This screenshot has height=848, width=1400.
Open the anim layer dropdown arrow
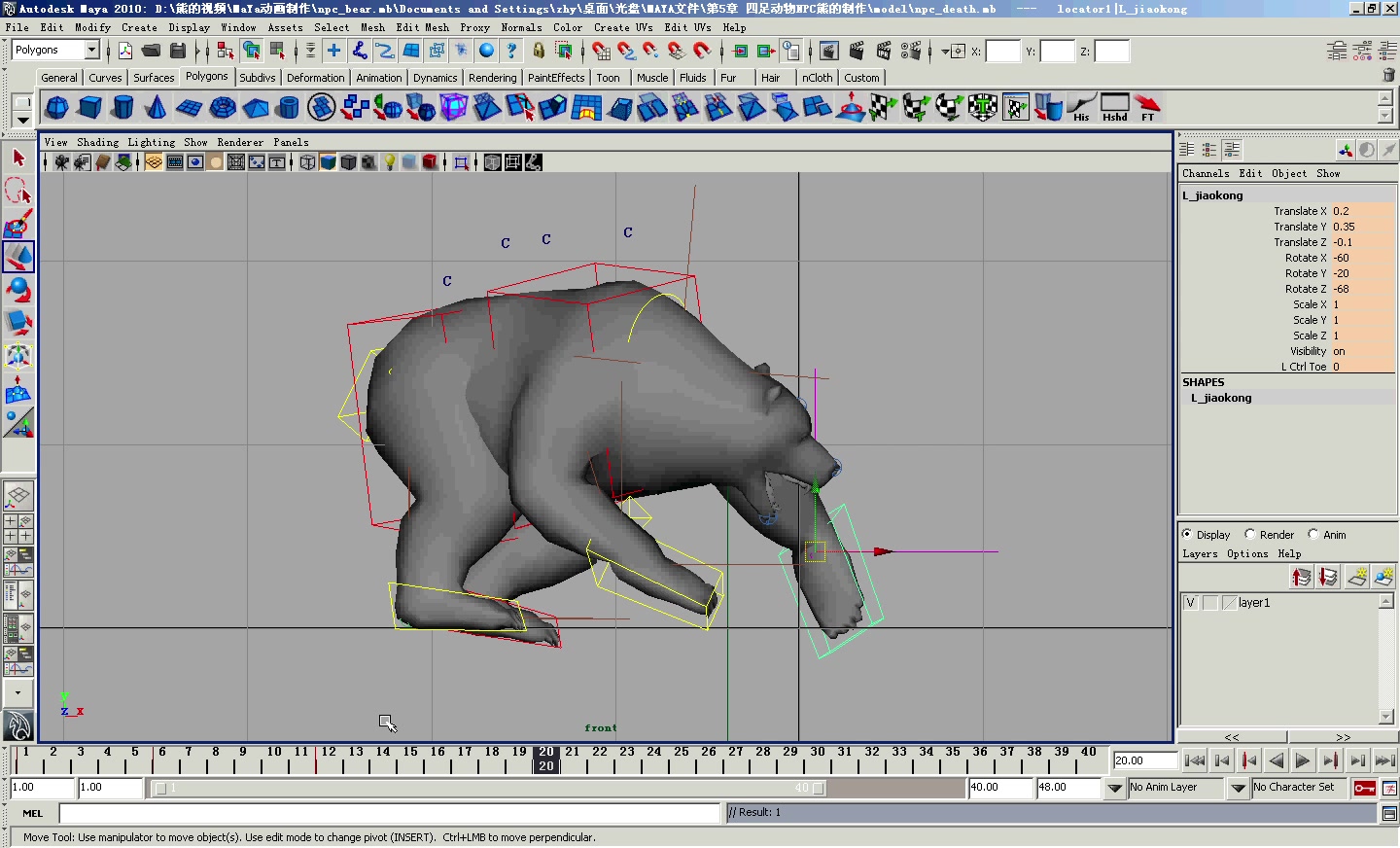(x=1114, y=788)
